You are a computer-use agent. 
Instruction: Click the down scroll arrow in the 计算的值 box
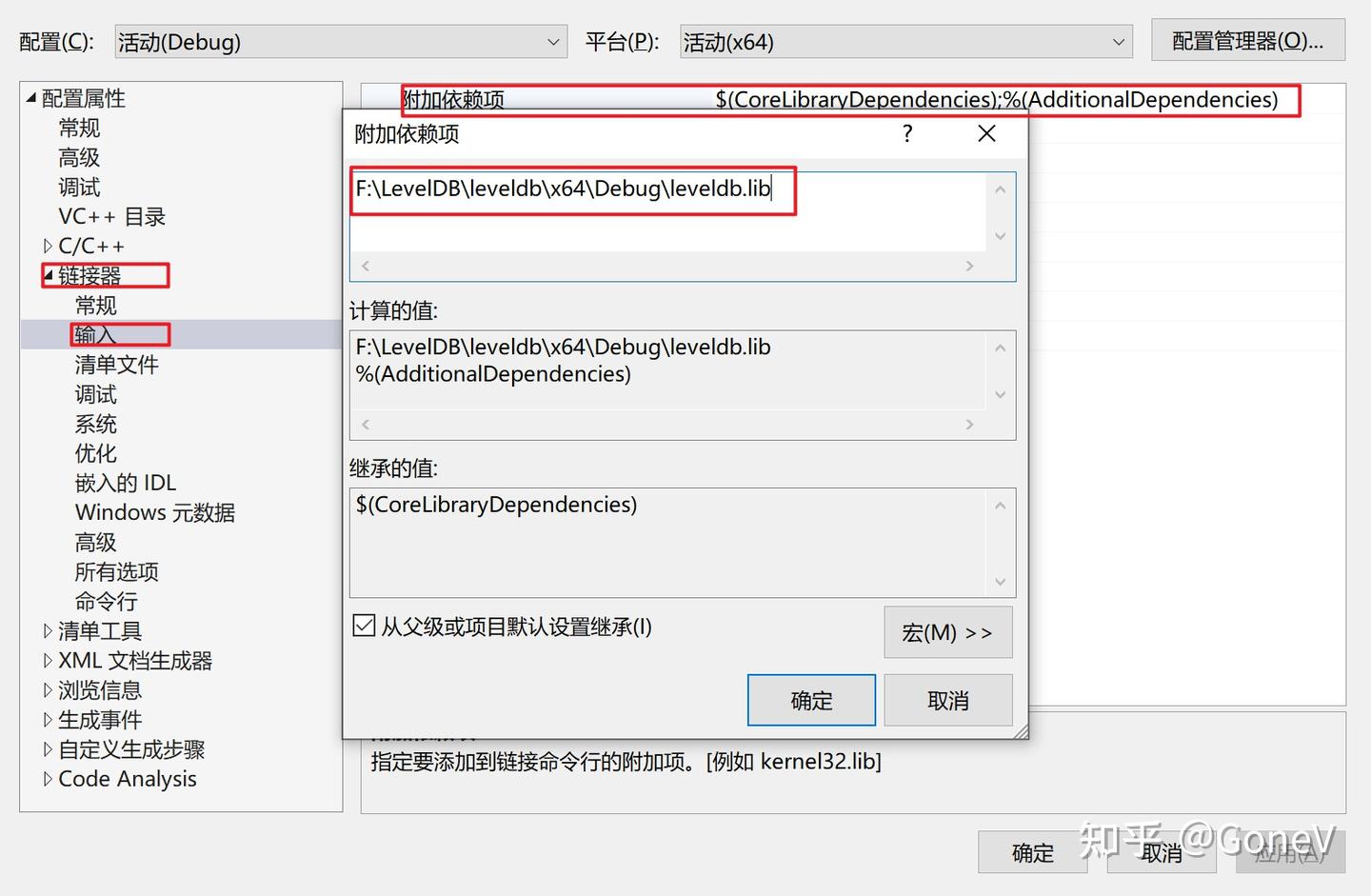click(1000, 393)
